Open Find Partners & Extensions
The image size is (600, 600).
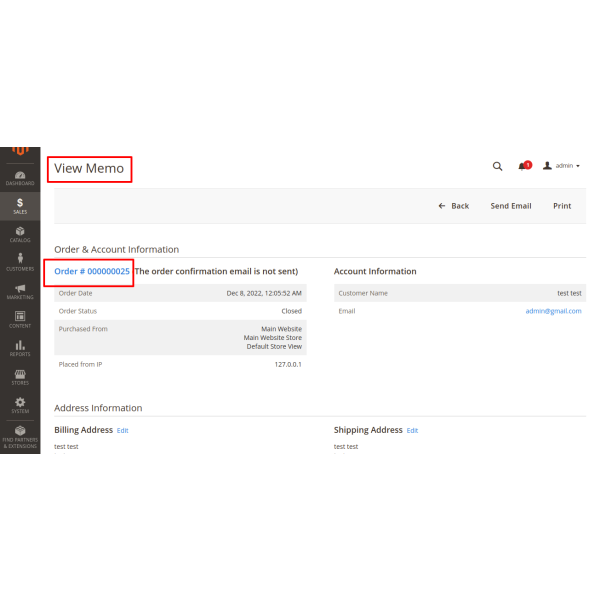click(20, 436)
